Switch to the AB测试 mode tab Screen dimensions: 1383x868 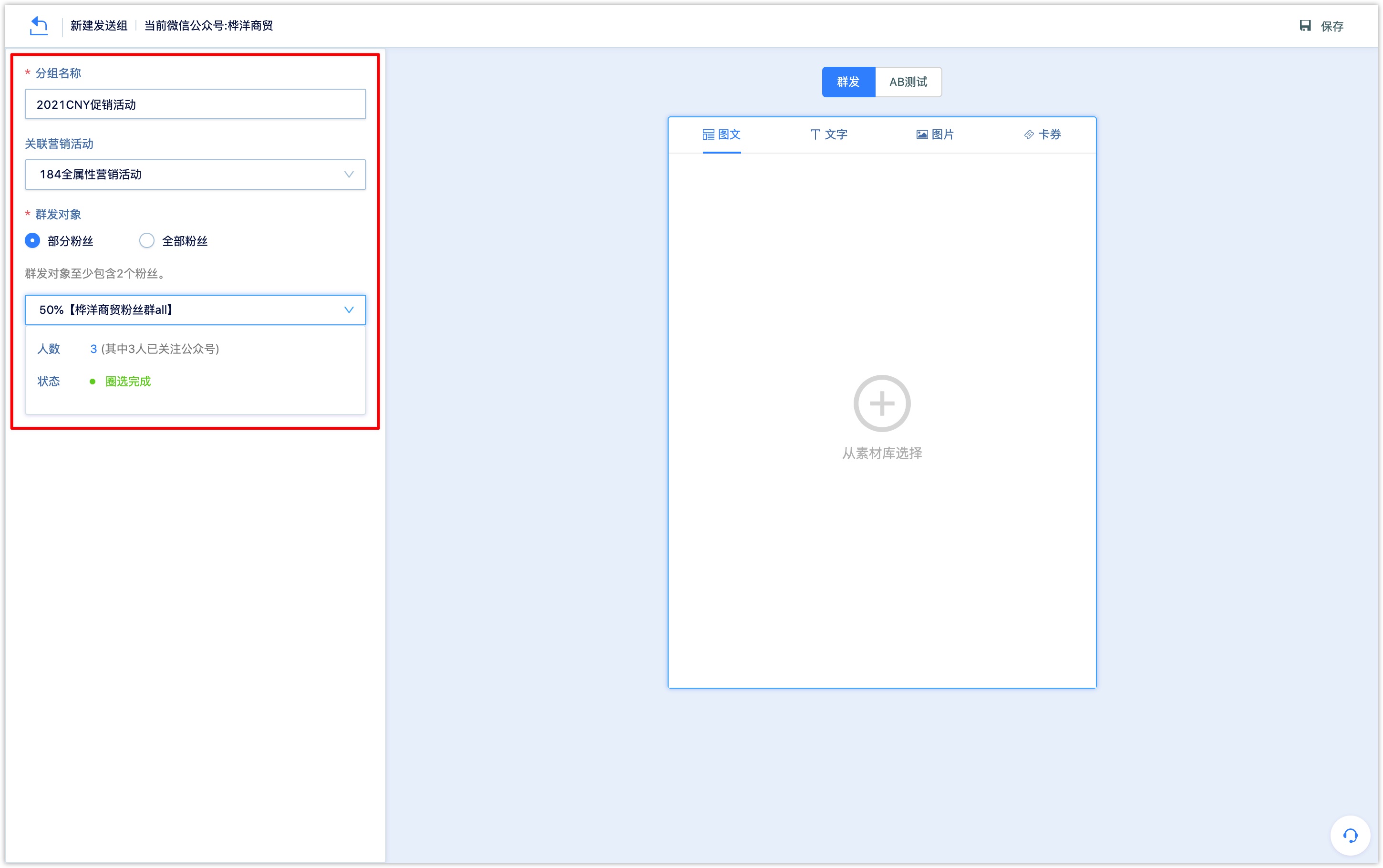(908, 82)
